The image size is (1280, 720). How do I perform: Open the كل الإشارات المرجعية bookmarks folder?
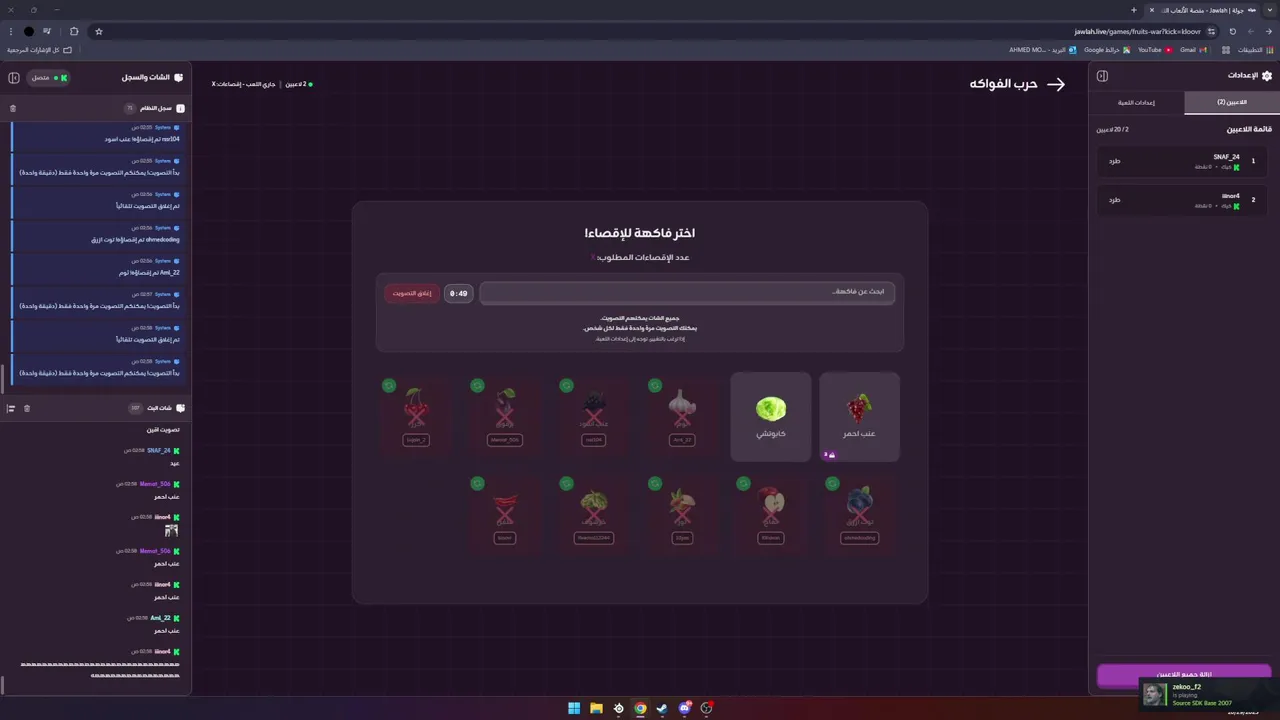coord(40,49)
